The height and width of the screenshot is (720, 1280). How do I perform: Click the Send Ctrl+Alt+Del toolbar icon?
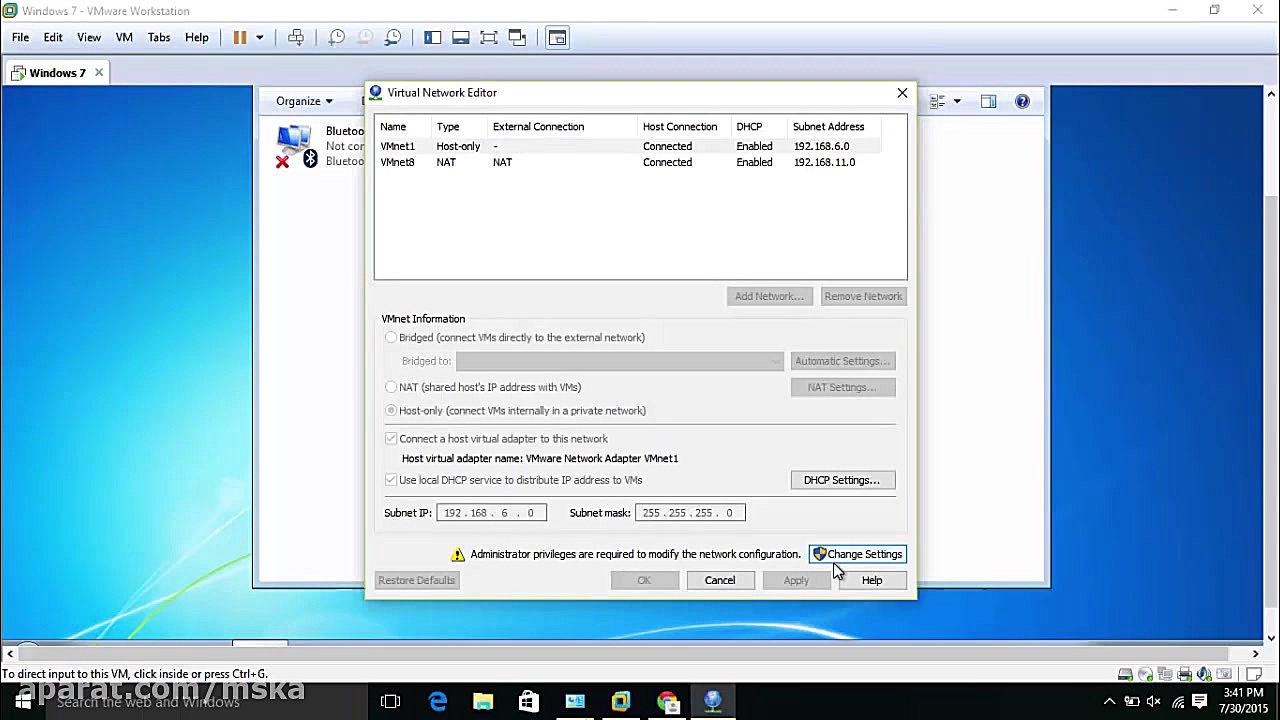pyautogui.click(x=296, y=37)
